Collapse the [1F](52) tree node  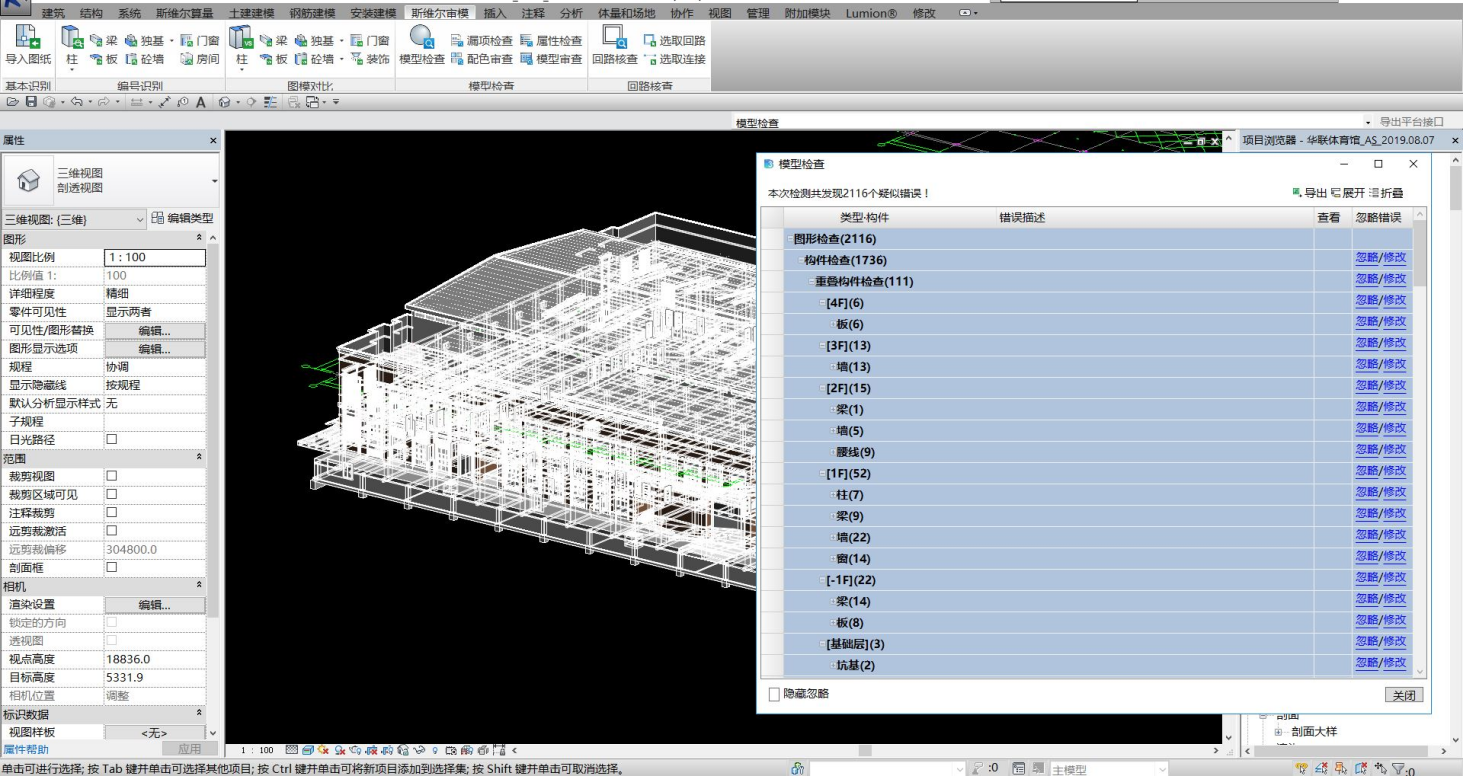point(822,473)
